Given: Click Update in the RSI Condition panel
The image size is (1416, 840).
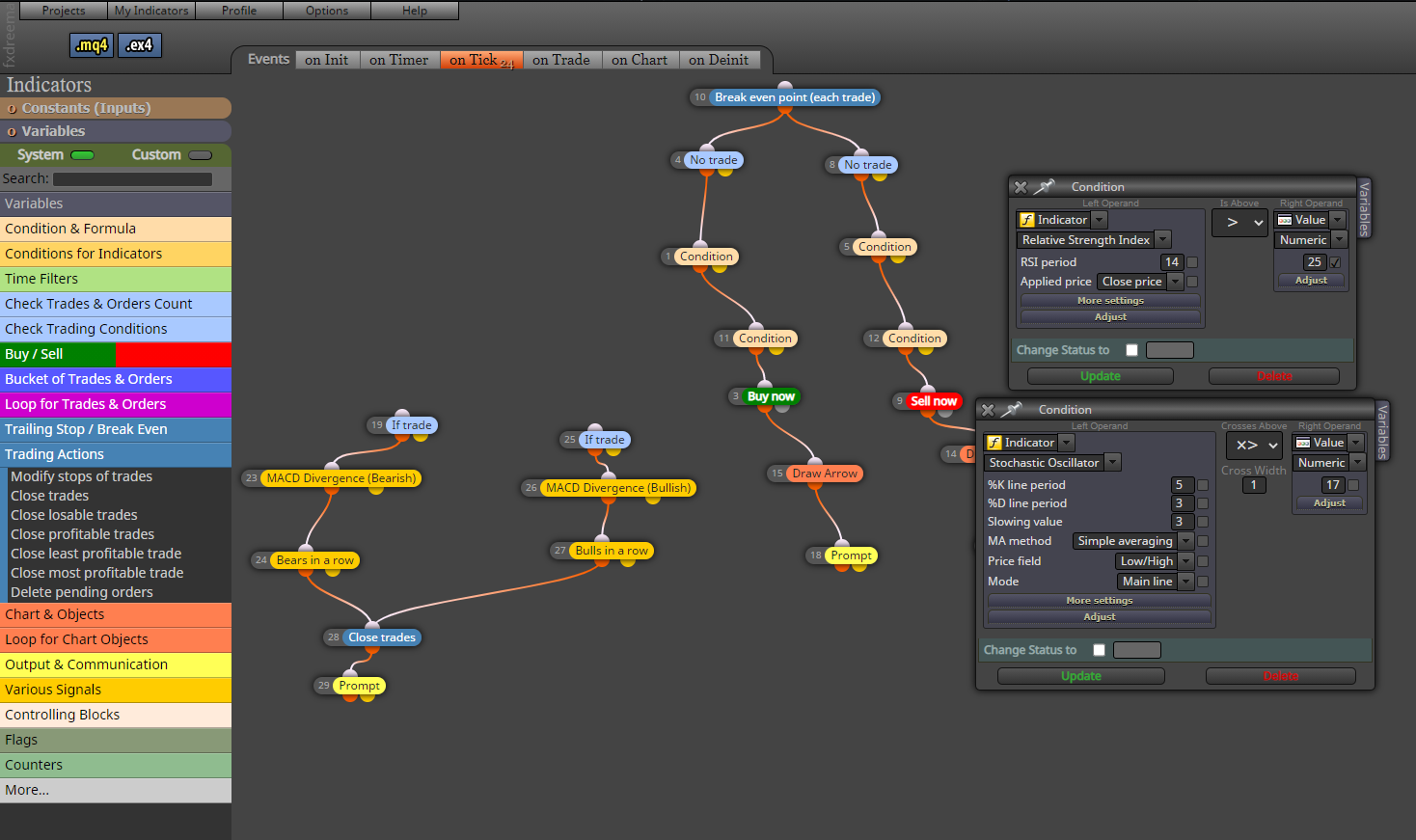Looking at the screenshot, I should 1101,376.
